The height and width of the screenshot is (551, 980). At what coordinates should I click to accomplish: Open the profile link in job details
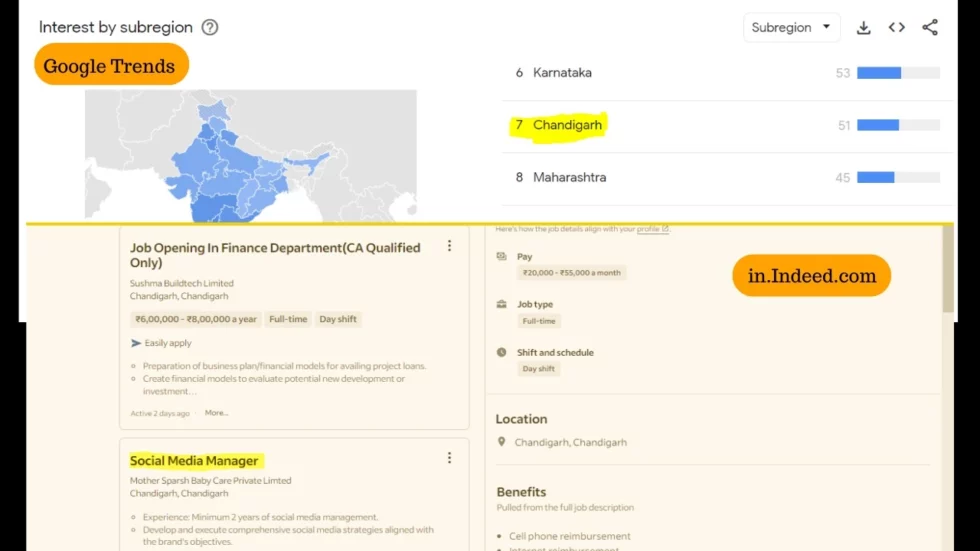(652, 229)
